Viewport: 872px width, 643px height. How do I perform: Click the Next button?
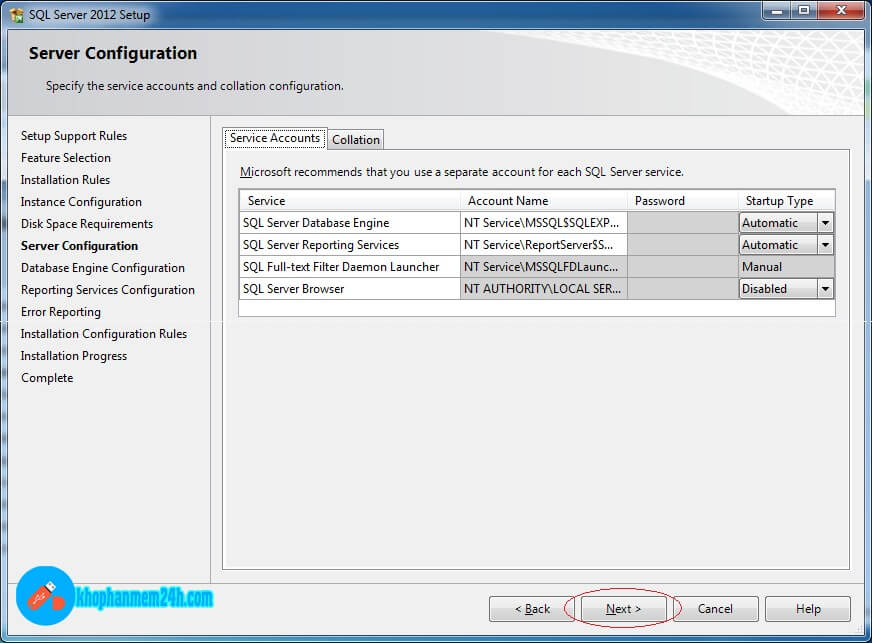tap(623, 609)
